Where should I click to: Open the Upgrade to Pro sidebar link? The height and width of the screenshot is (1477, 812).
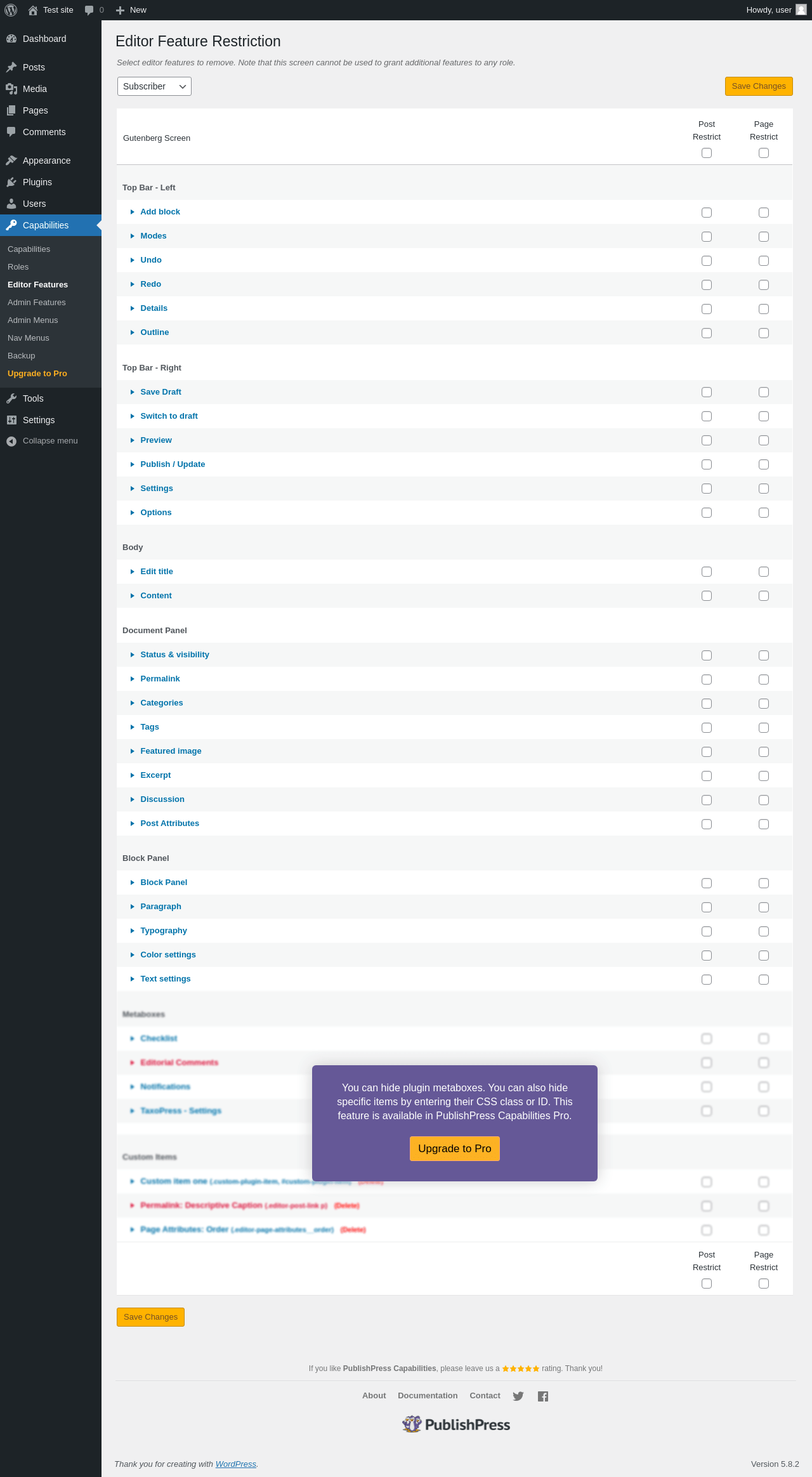[37, 374]
